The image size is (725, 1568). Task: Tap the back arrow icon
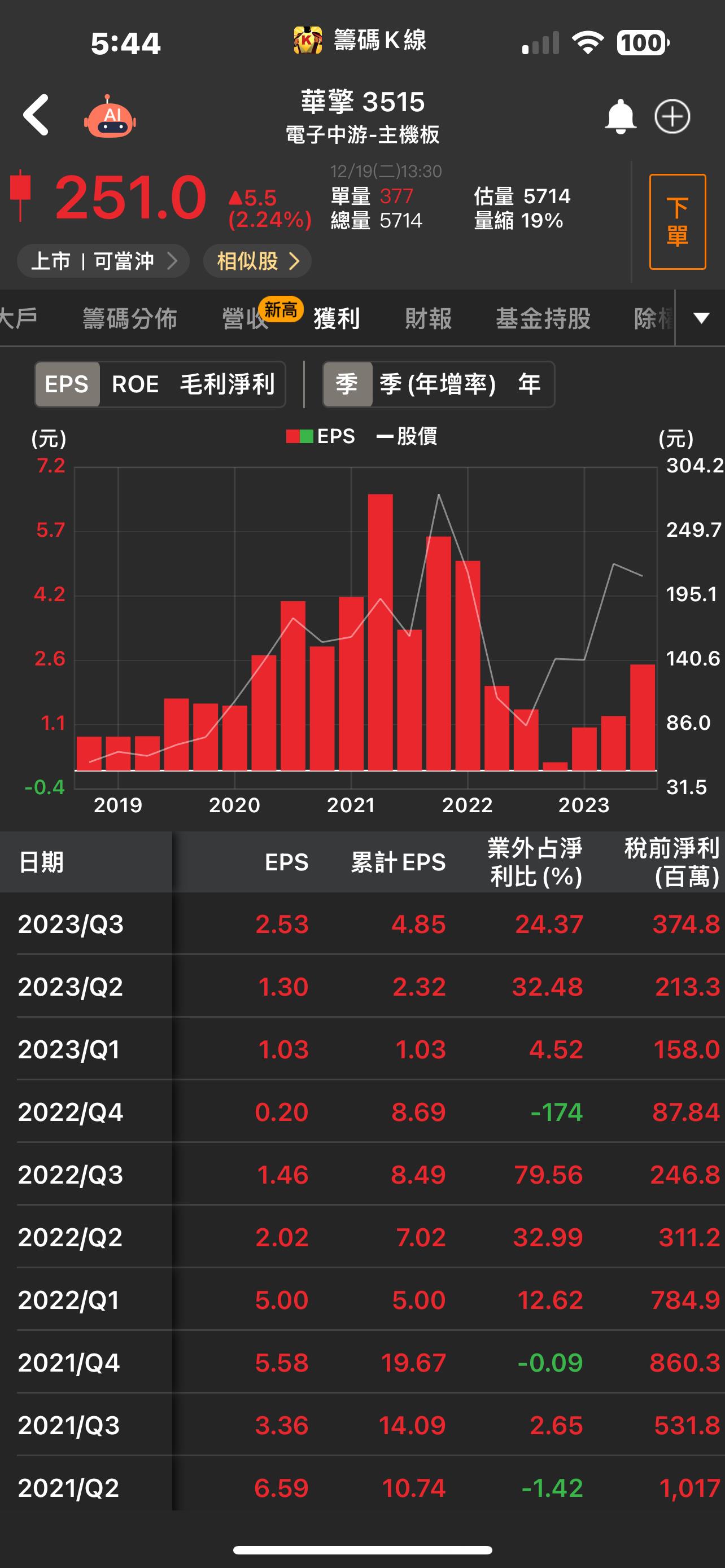coord(36,115)
